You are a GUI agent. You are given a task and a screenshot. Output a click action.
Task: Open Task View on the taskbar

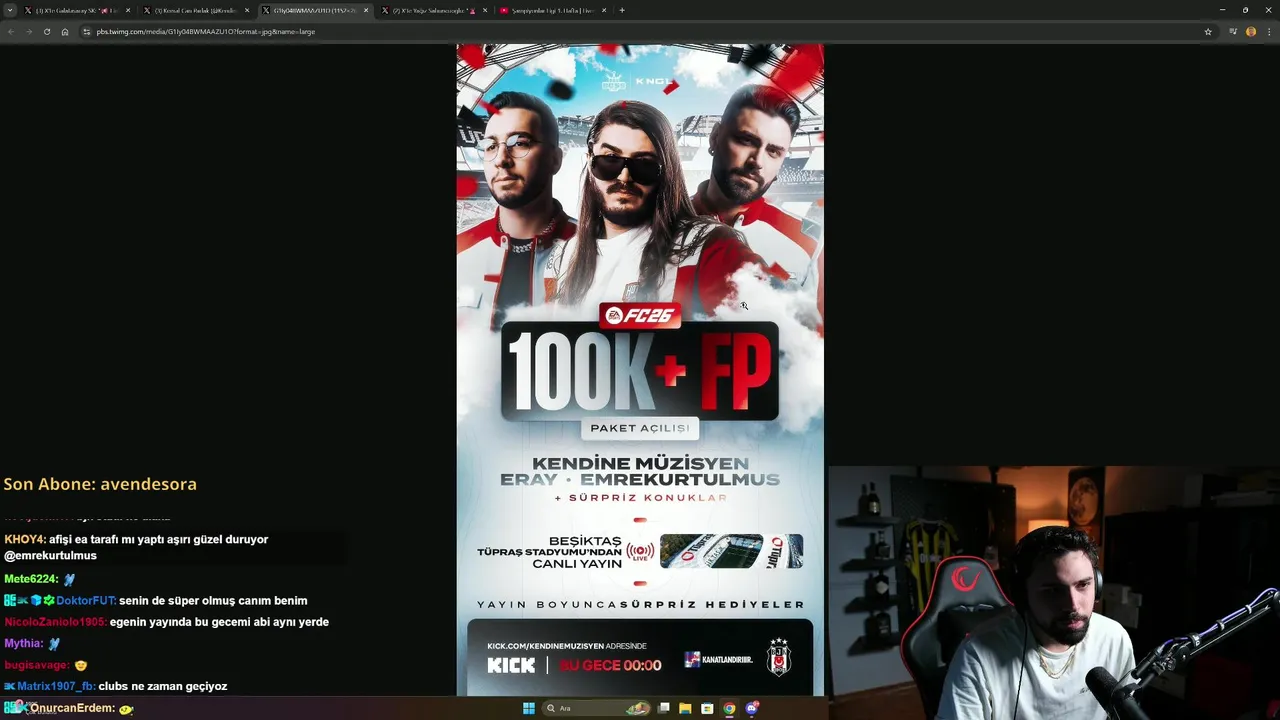point(663,708)
